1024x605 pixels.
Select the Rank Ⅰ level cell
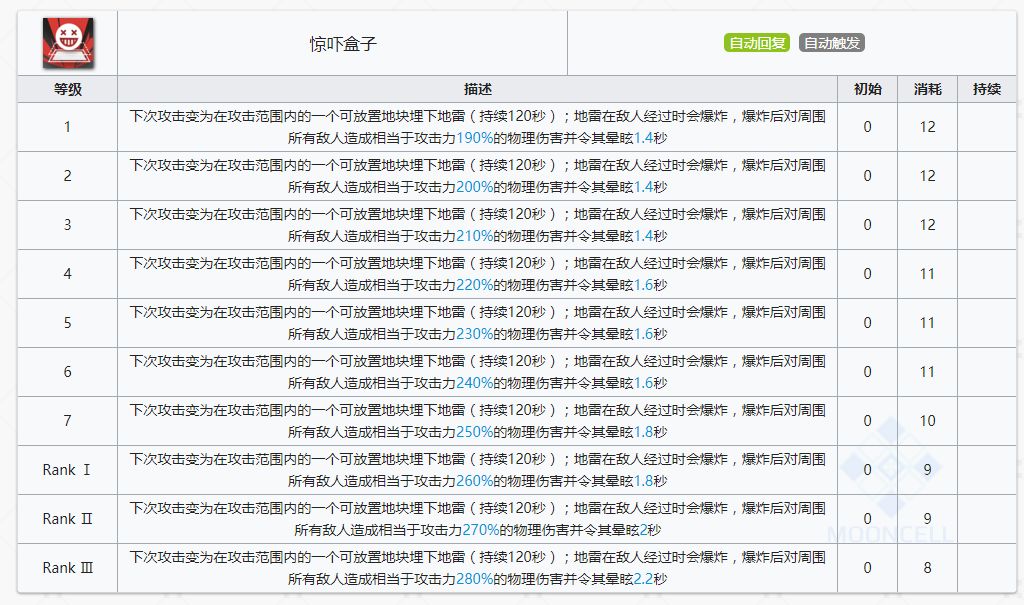pos(67,470)
